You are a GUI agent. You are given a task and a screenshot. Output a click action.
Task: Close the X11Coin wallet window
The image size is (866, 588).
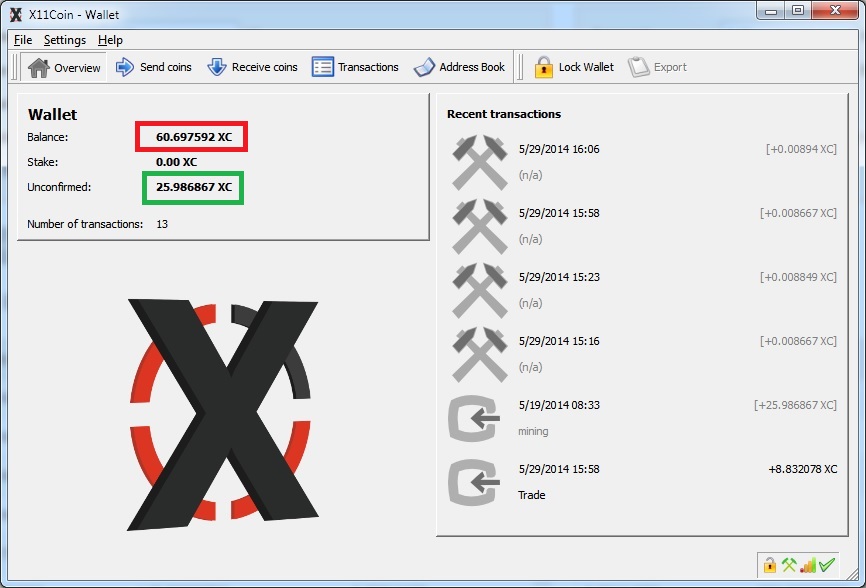click(835, 10)
